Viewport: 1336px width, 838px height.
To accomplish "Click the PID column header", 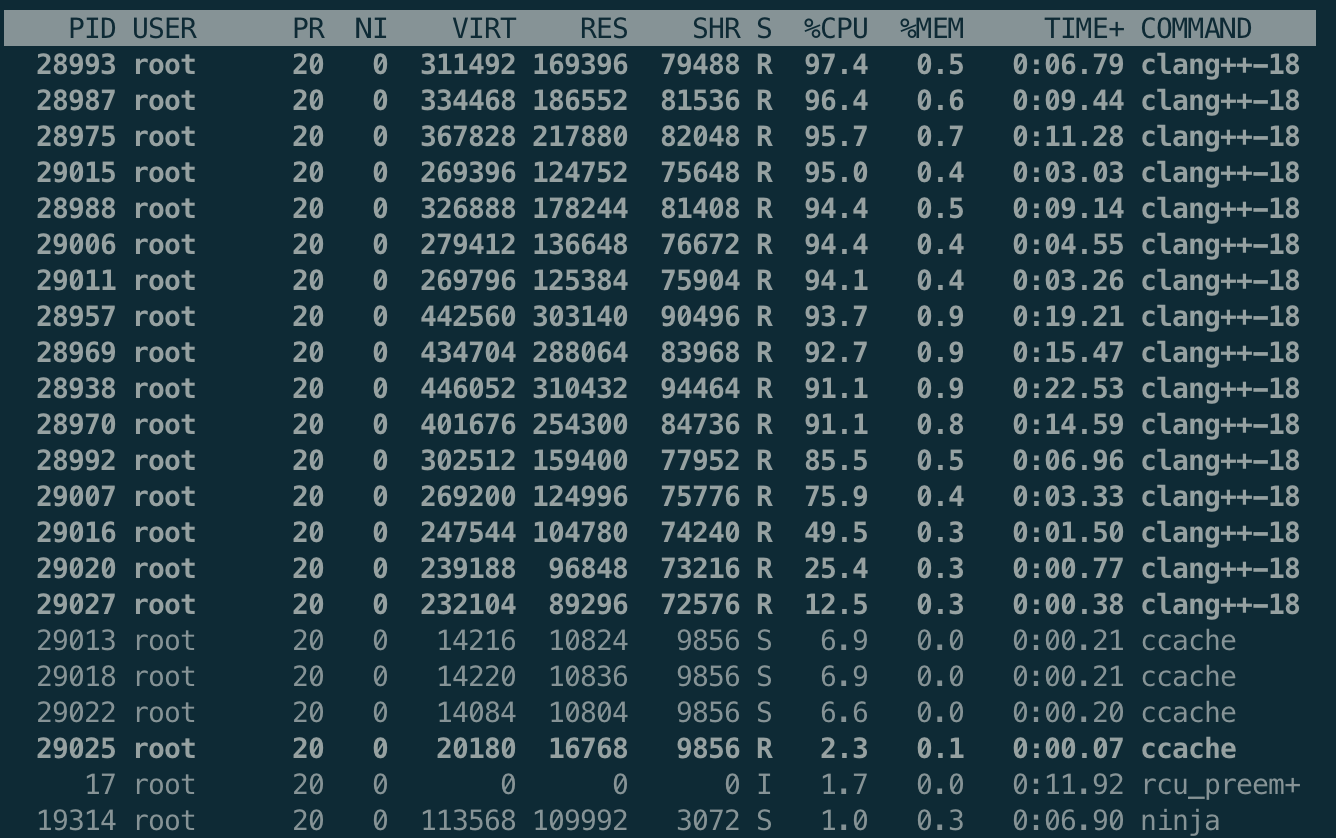I will (x=92, y=29).
